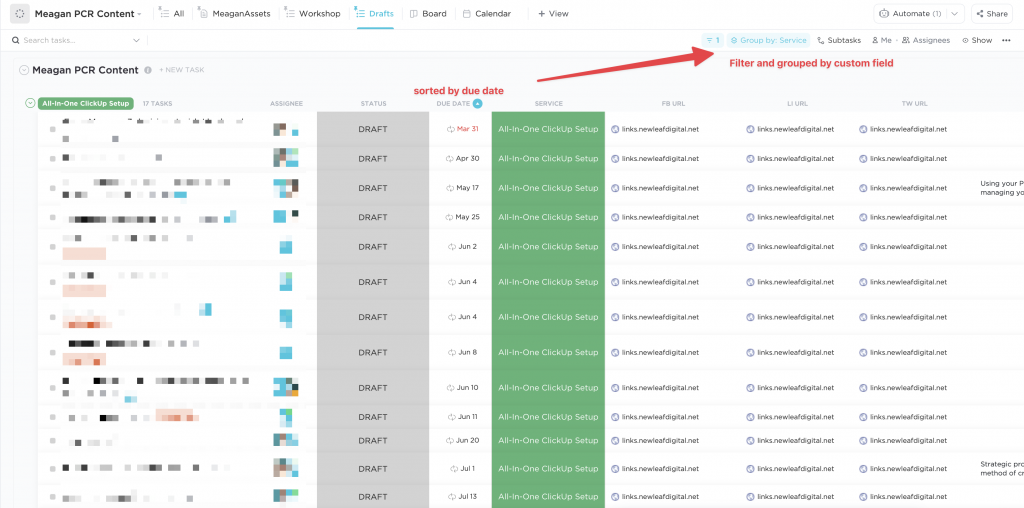Open the three-dot more options menu
The height and width of the screenshot is (508, 1024).
point(1006,40)
